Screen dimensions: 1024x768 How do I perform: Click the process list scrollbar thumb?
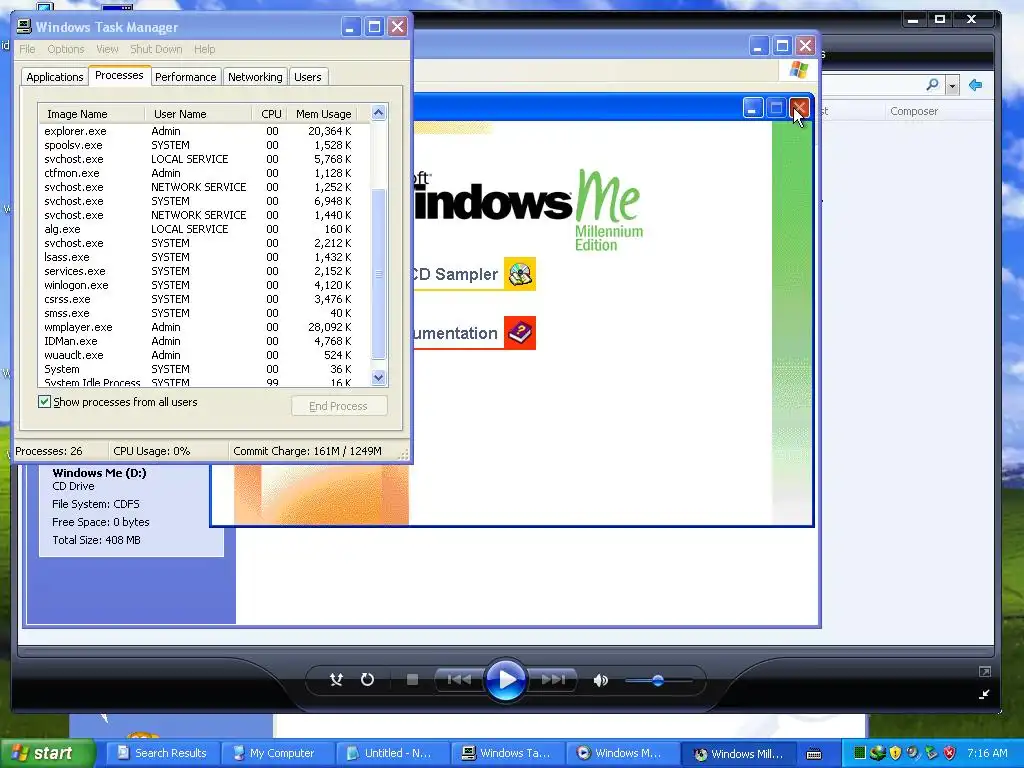379,274
